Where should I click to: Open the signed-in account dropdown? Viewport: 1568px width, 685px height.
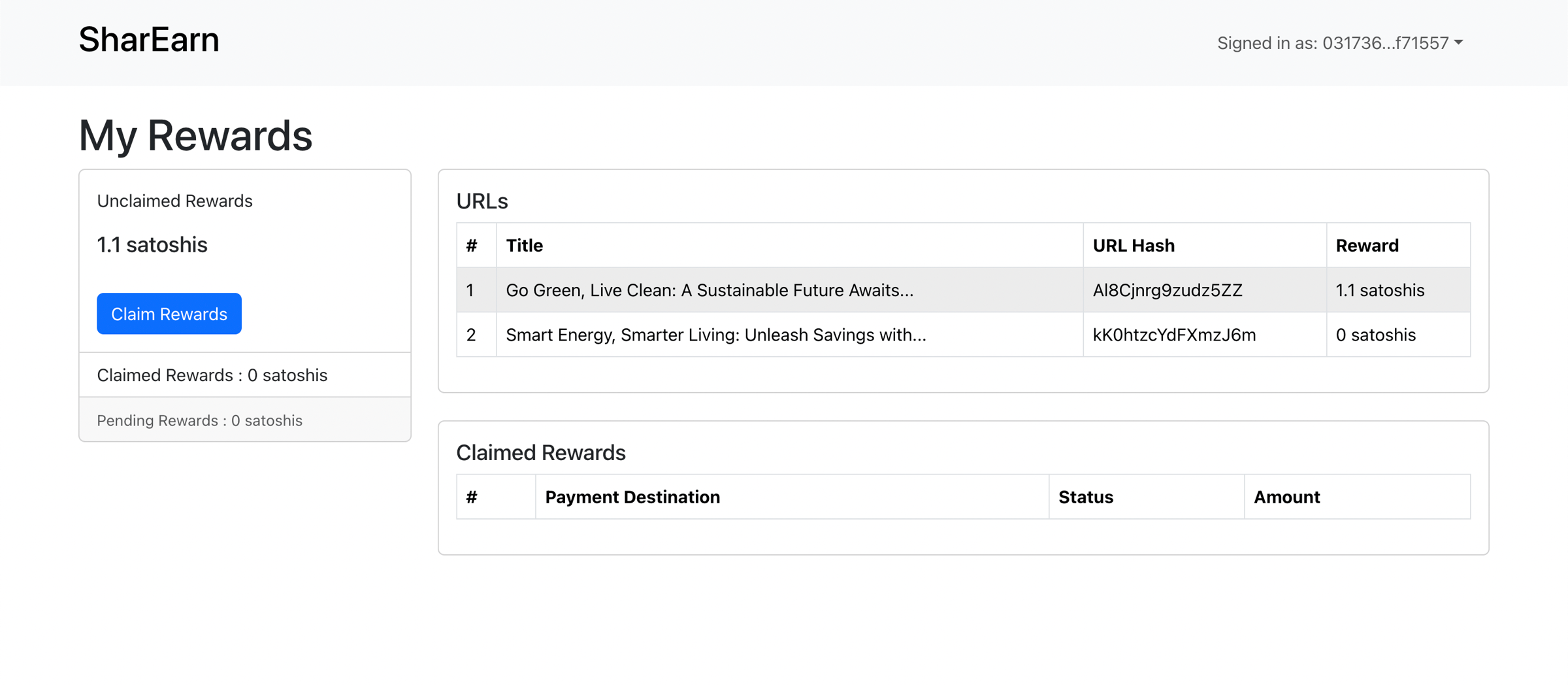[x=1339, y=43]
